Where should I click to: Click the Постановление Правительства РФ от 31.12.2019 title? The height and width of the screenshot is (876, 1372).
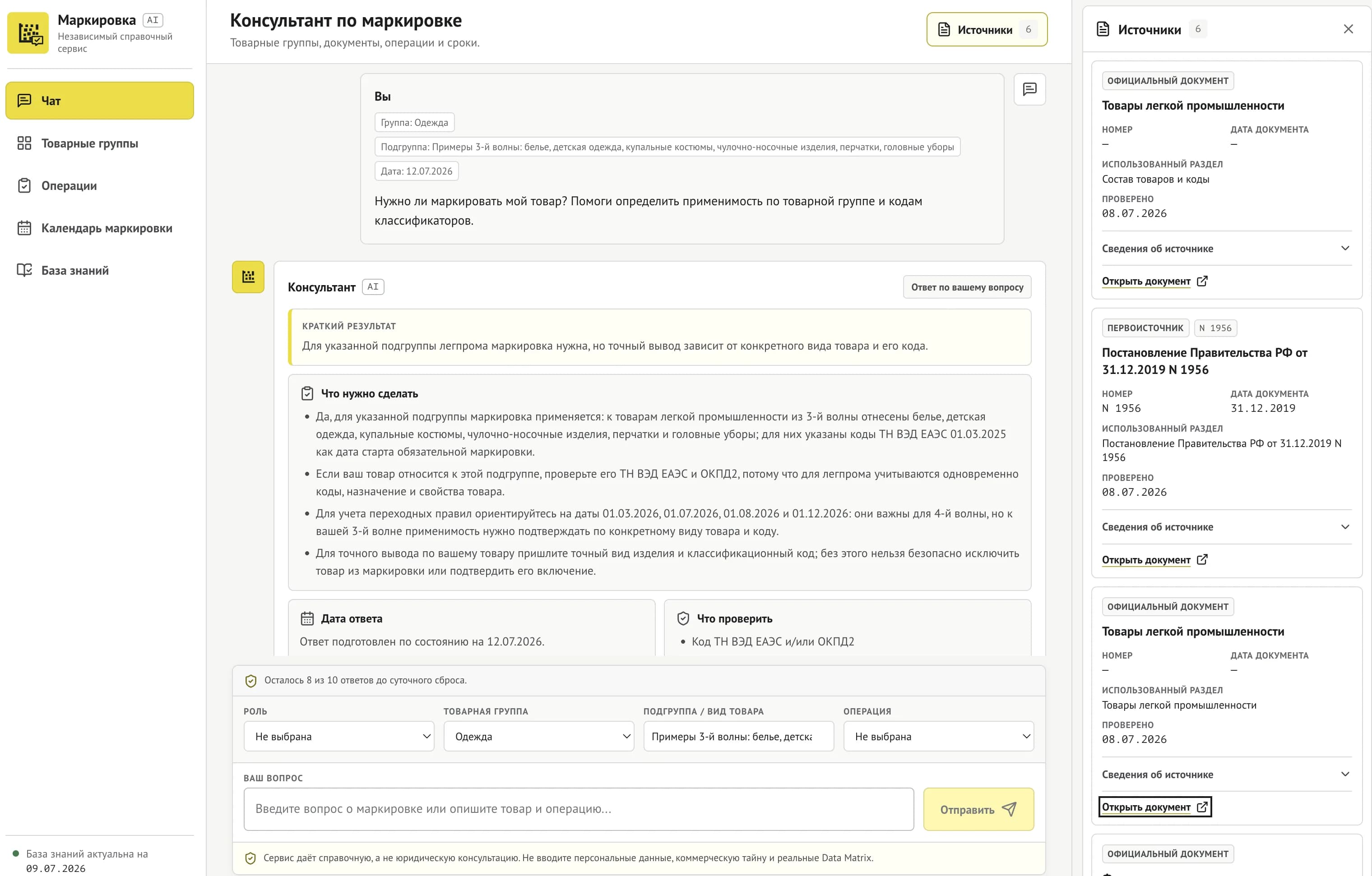coord(1205,361)
